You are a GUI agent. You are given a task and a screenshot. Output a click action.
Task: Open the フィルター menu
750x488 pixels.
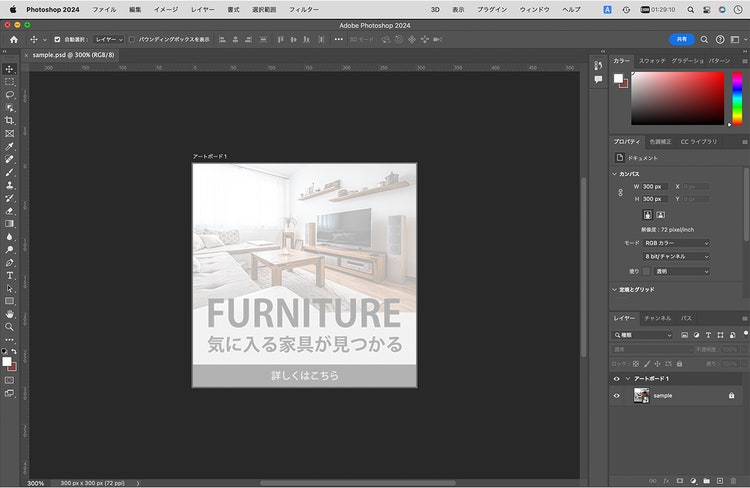(x=304, y=10)
